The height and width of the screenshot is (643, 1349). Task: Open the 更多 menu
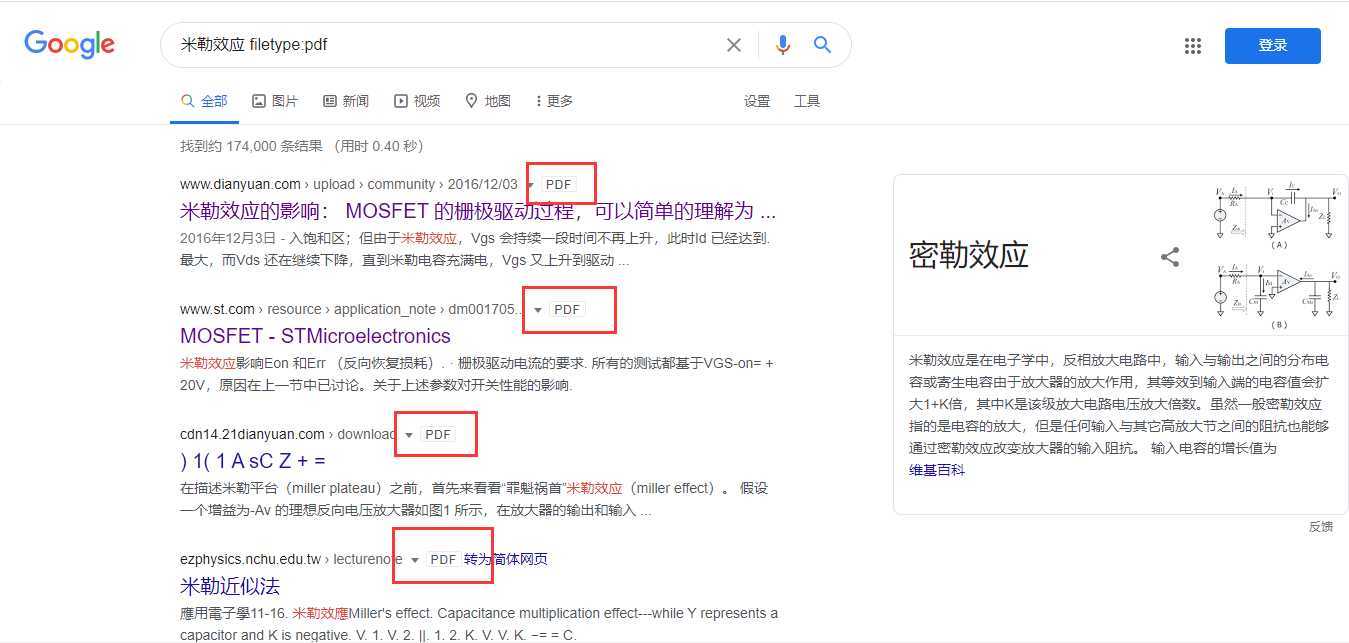(555, 101)
